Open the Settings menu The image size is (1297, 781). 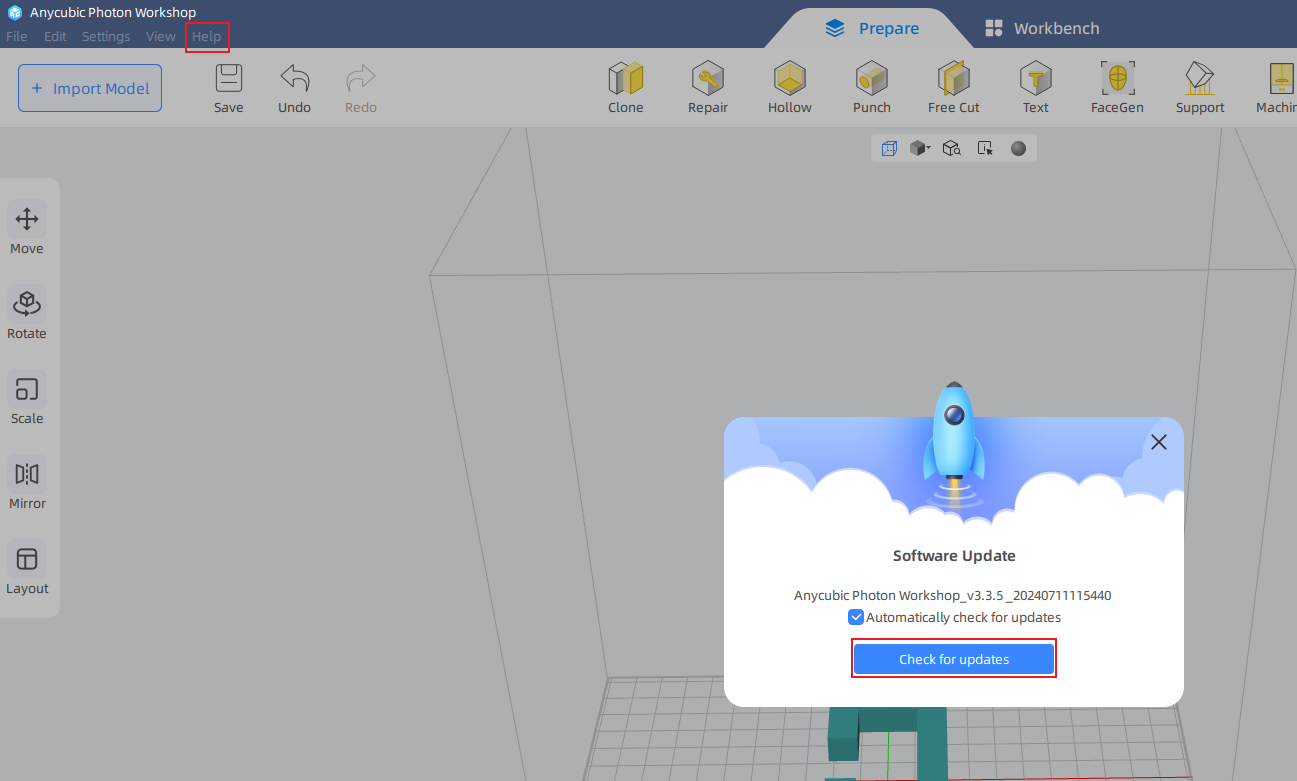(106, 36)
